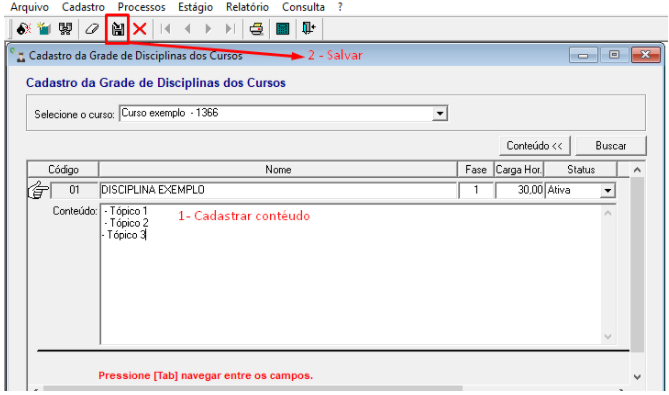Click the Fase column header
Screen dimensions: 669x395
click(476, 169)
